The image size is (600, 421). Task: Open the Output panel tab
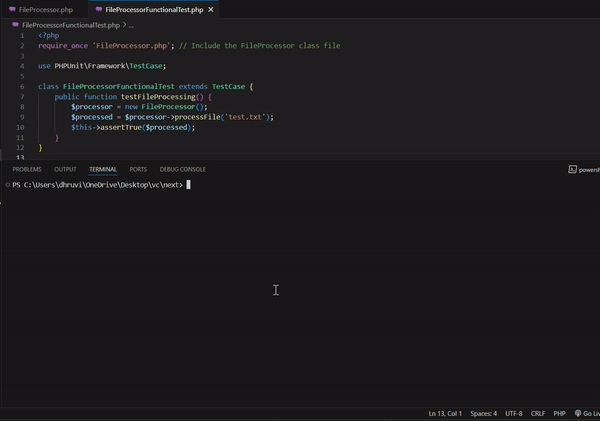(x=65, y=169)
